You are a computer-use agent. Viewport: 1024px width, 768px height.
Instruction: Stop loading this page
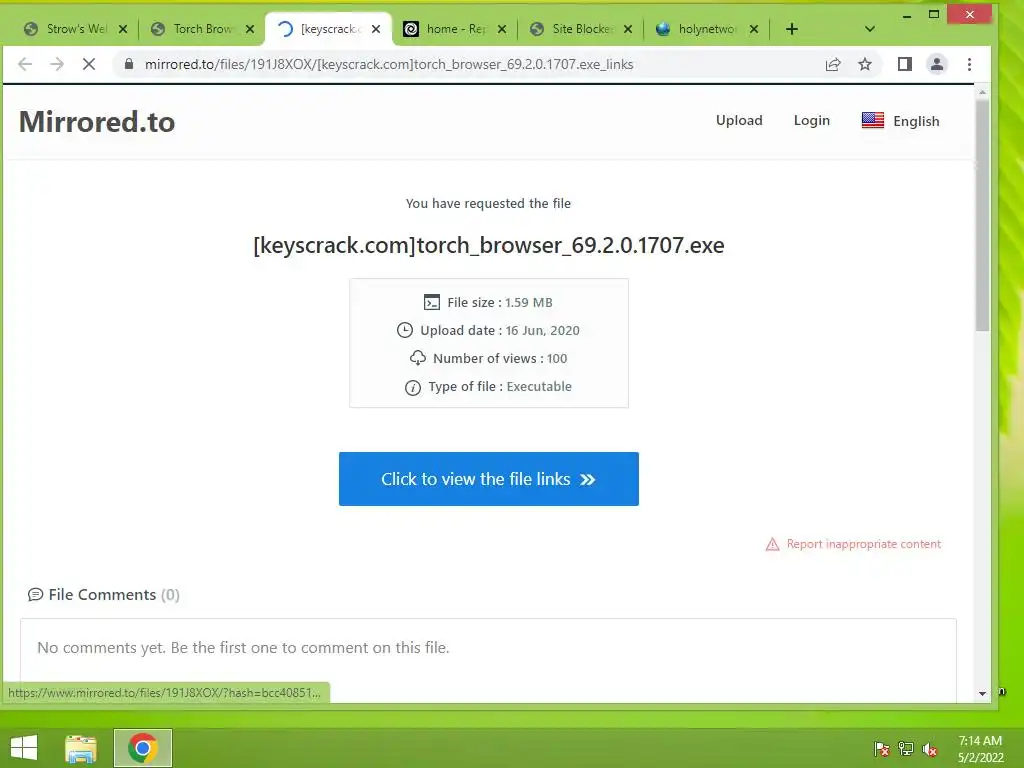pos(89,64)
